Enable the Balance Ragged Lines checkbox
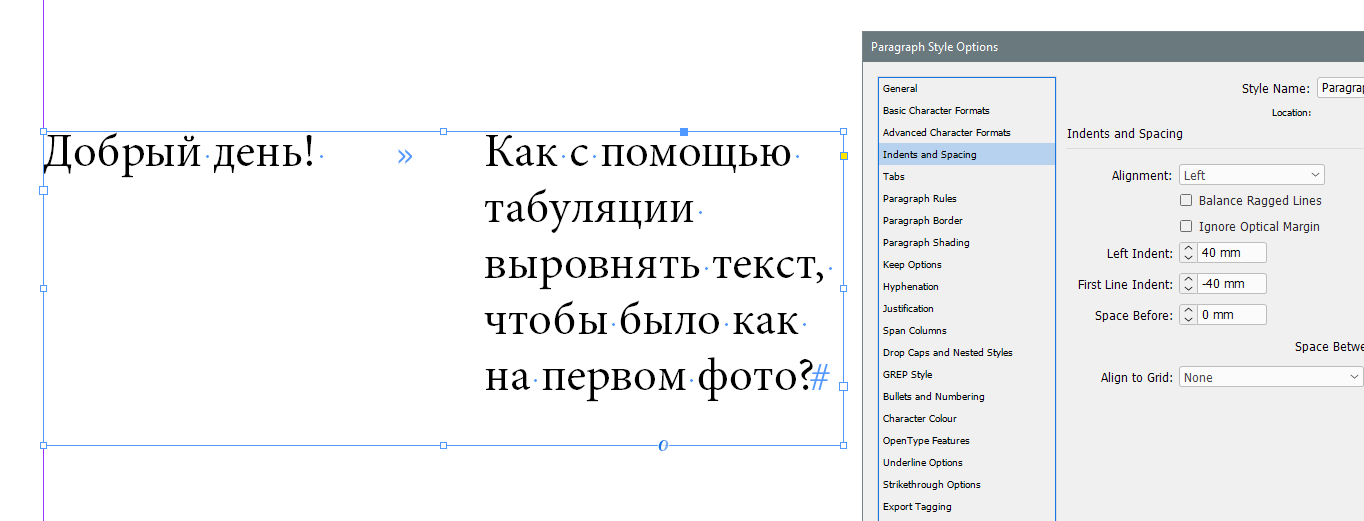Viewport: 1364px width, 521px height. coord(1186,201)
